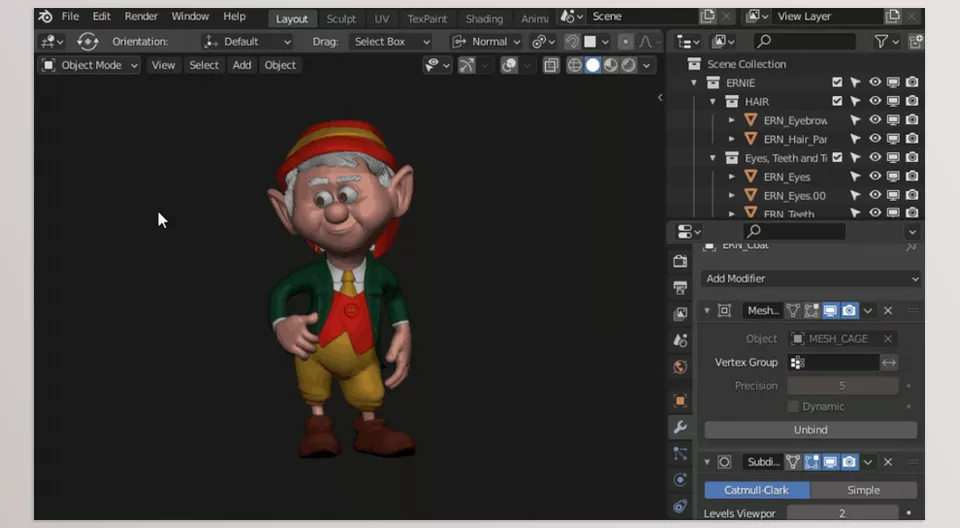Screen dimensions: 960x528
Task: Open the Orientation Default dropdown
Action: [x=247, y=42]
